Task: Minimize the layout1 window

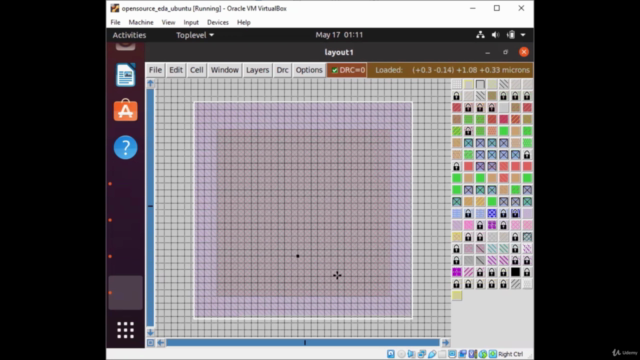Action: tap(487, 52)
